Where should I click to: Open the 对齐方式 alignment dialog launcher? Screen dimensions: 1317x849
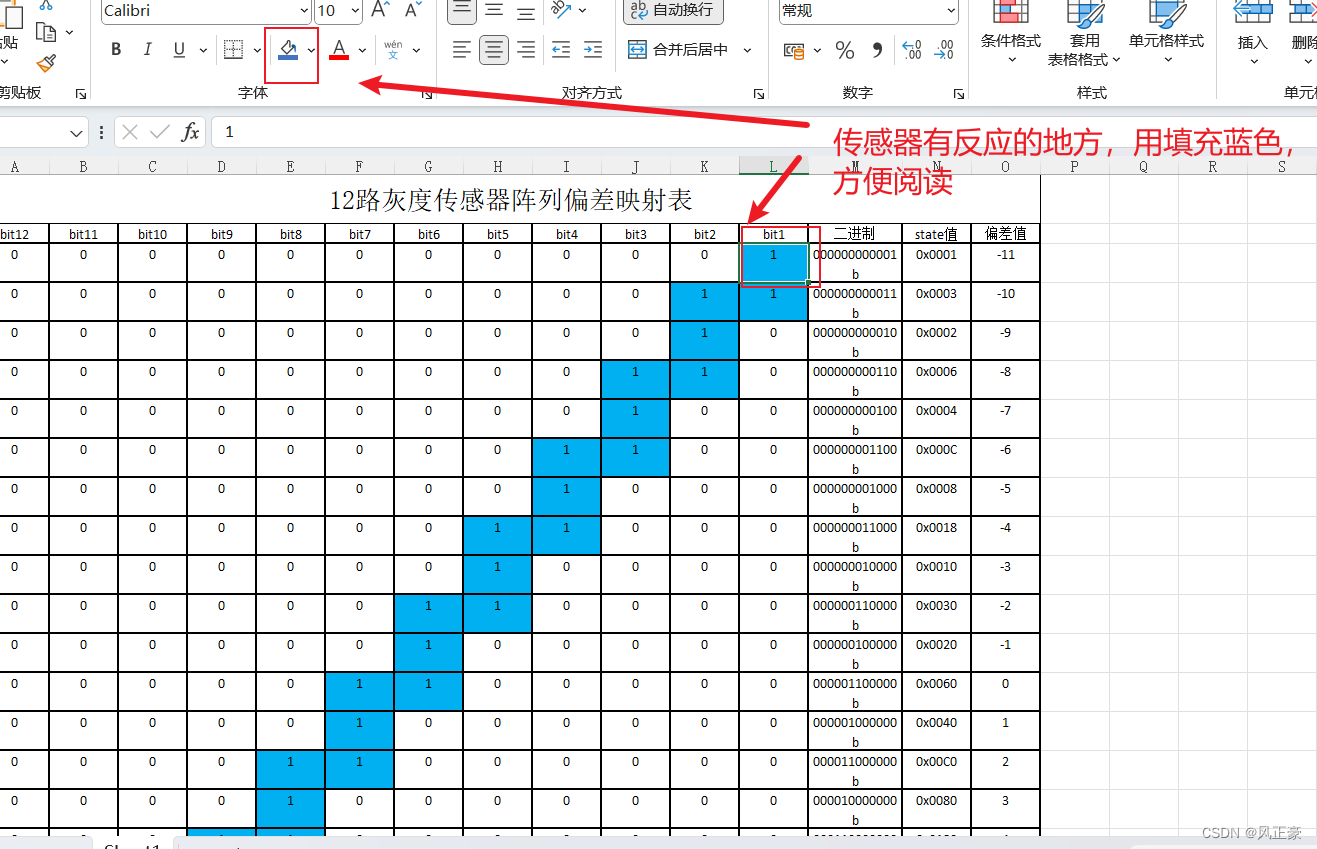[759, 94]
